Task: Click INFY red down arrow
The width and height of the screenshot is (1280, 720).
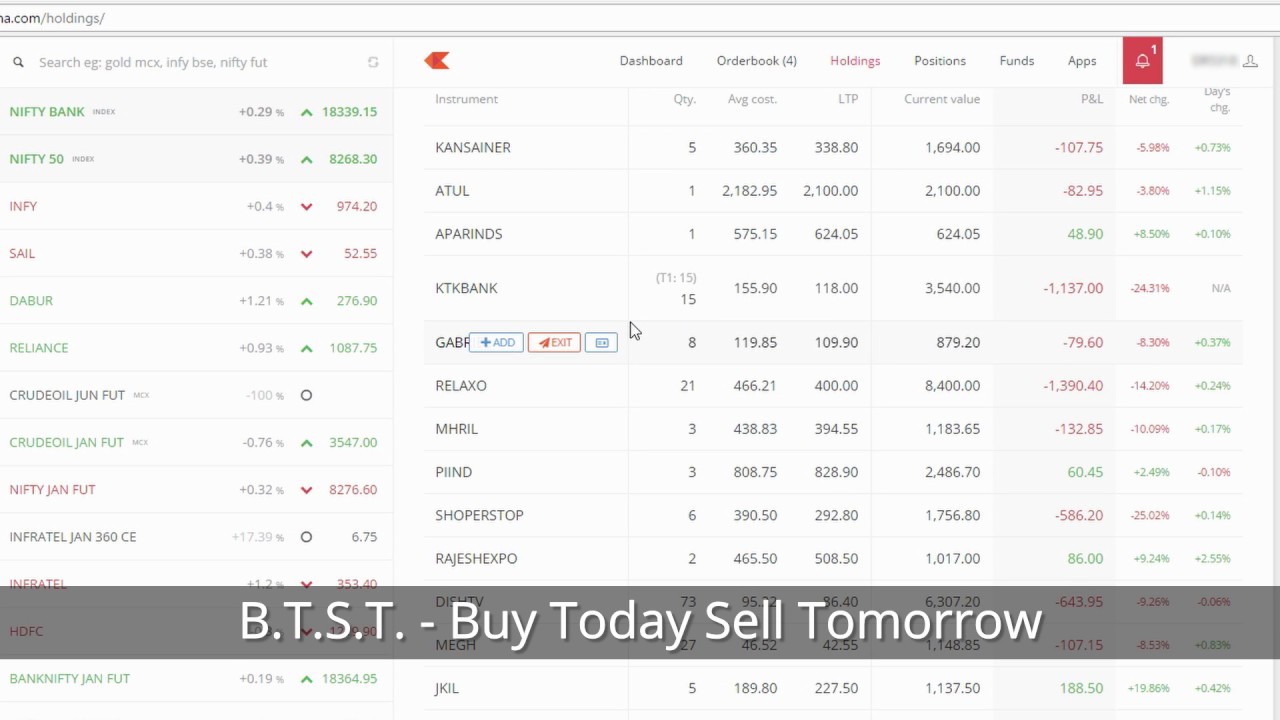Action: 306,207
